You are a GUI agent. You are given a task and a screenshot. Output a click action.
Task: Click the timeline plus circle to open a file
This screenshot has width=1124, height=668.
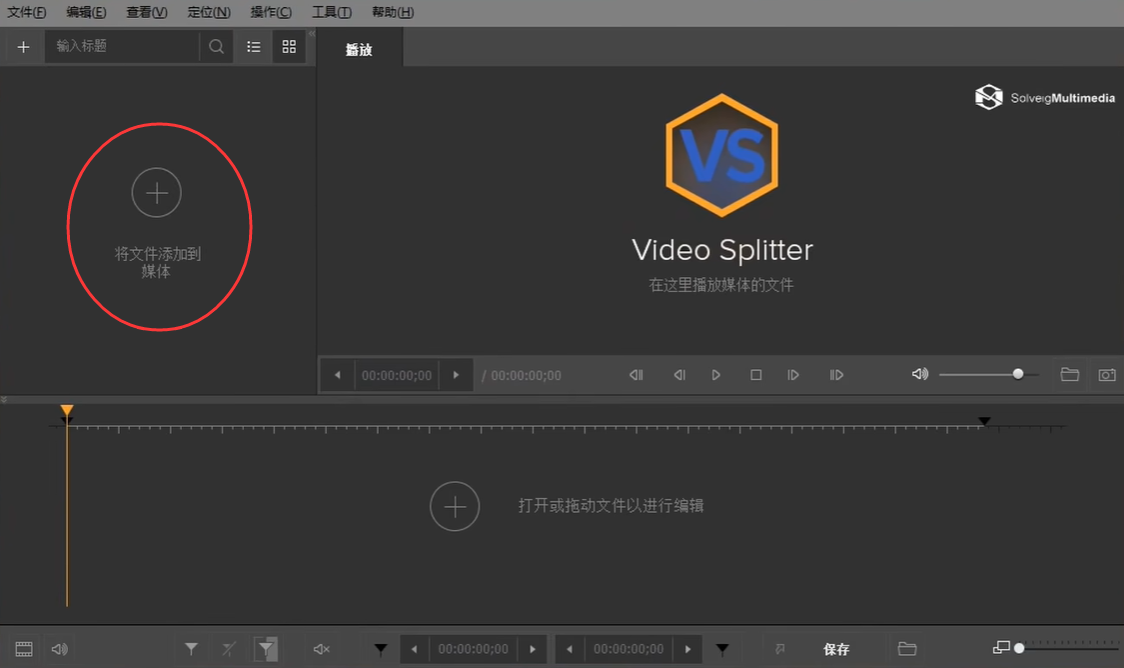[x=454, y=507]
